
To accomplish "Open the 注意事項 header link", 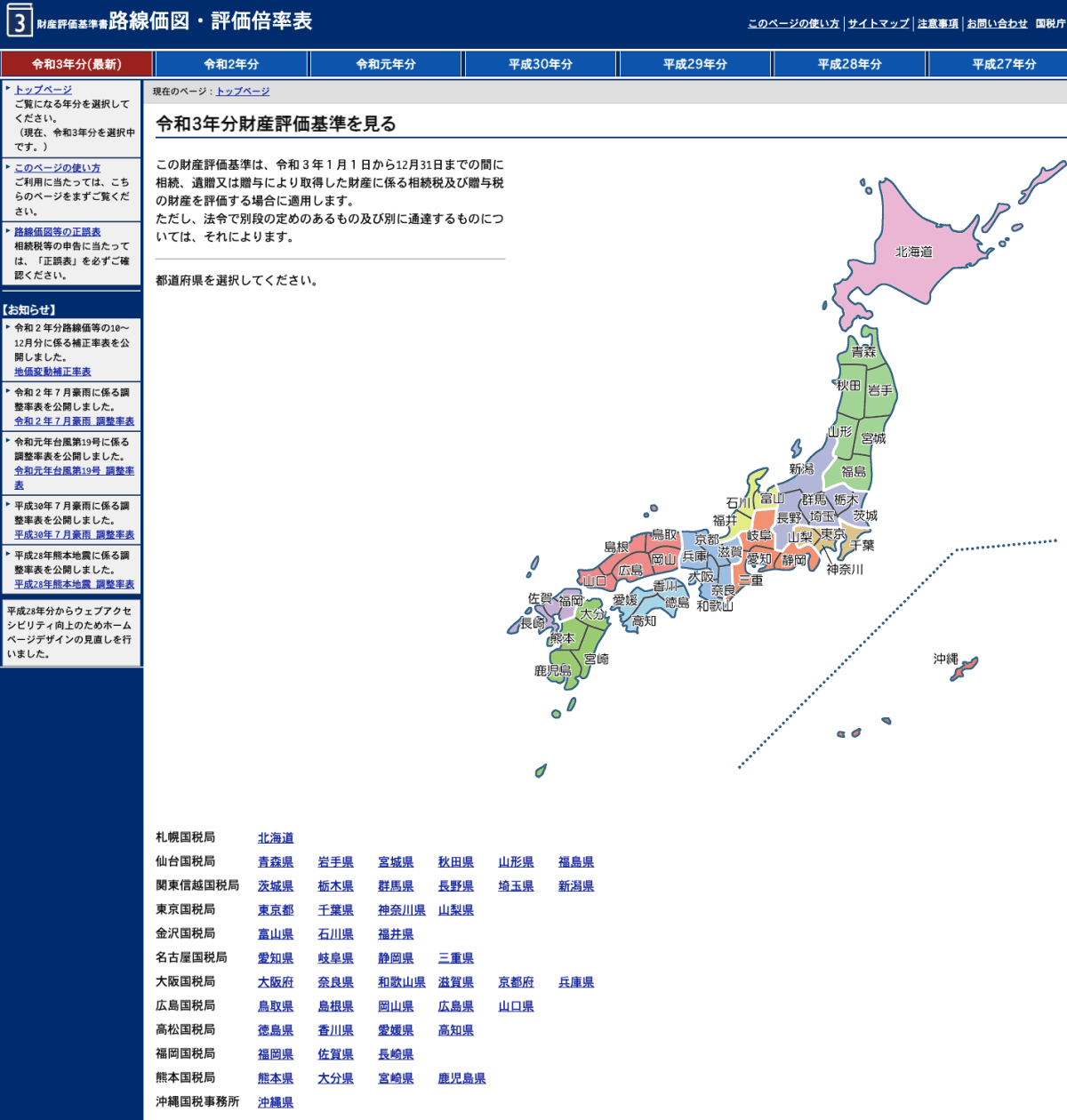I will [x=938, y=24].
